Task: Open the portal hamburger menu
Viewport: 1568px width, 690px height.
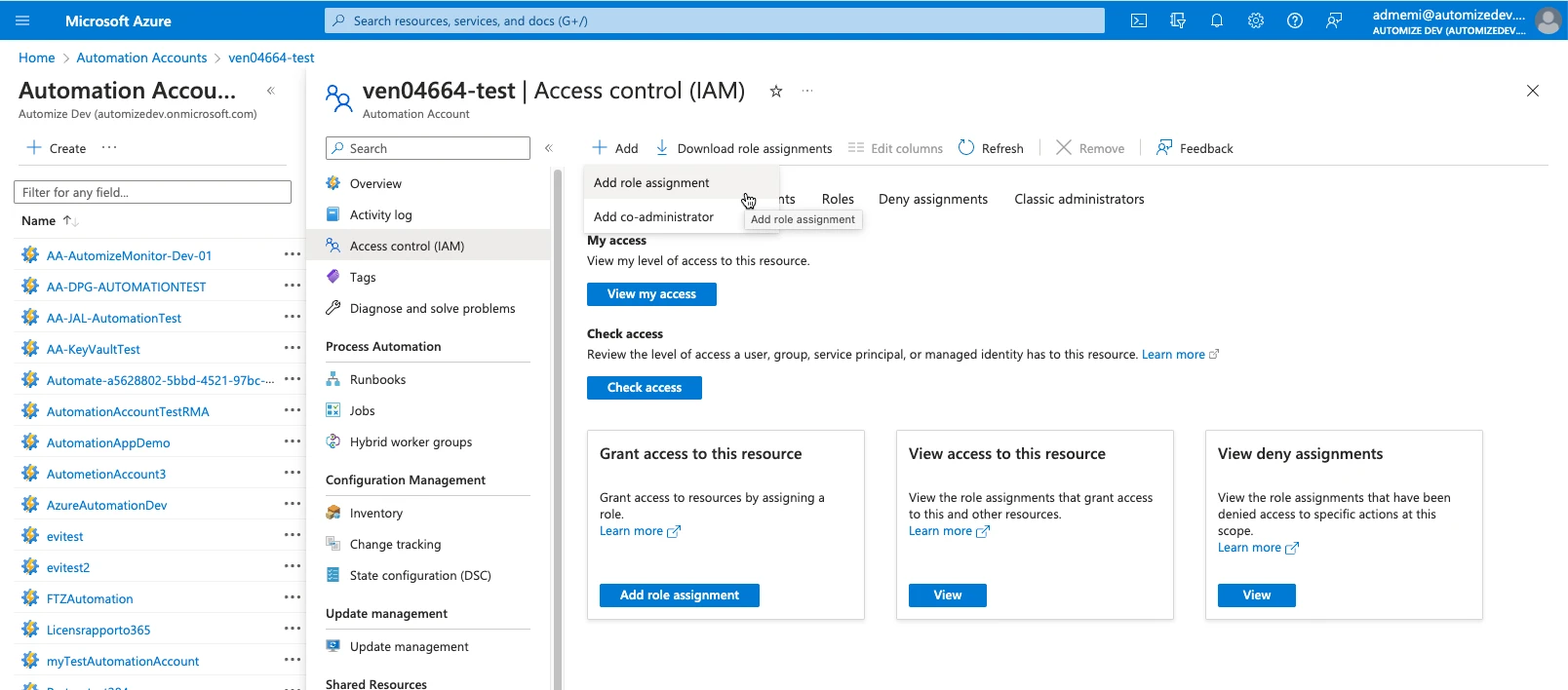Action: [x=23, y=20]
